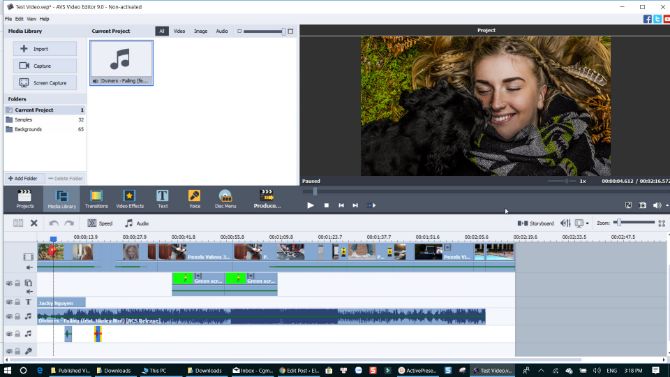Select the Samples folder

pyautogui.click(x=45, y=120)
